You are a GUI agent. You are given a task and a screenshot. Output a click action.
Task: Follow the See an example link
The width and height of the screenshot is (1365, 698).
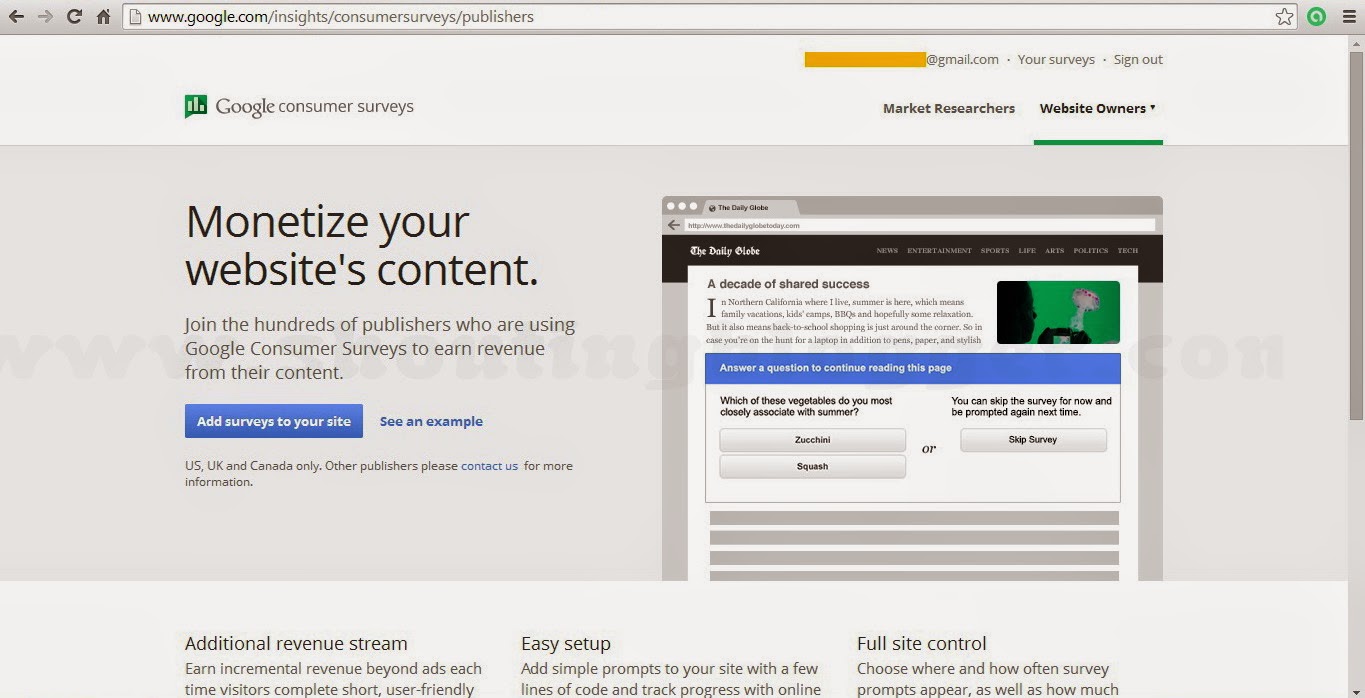point(431,421)
